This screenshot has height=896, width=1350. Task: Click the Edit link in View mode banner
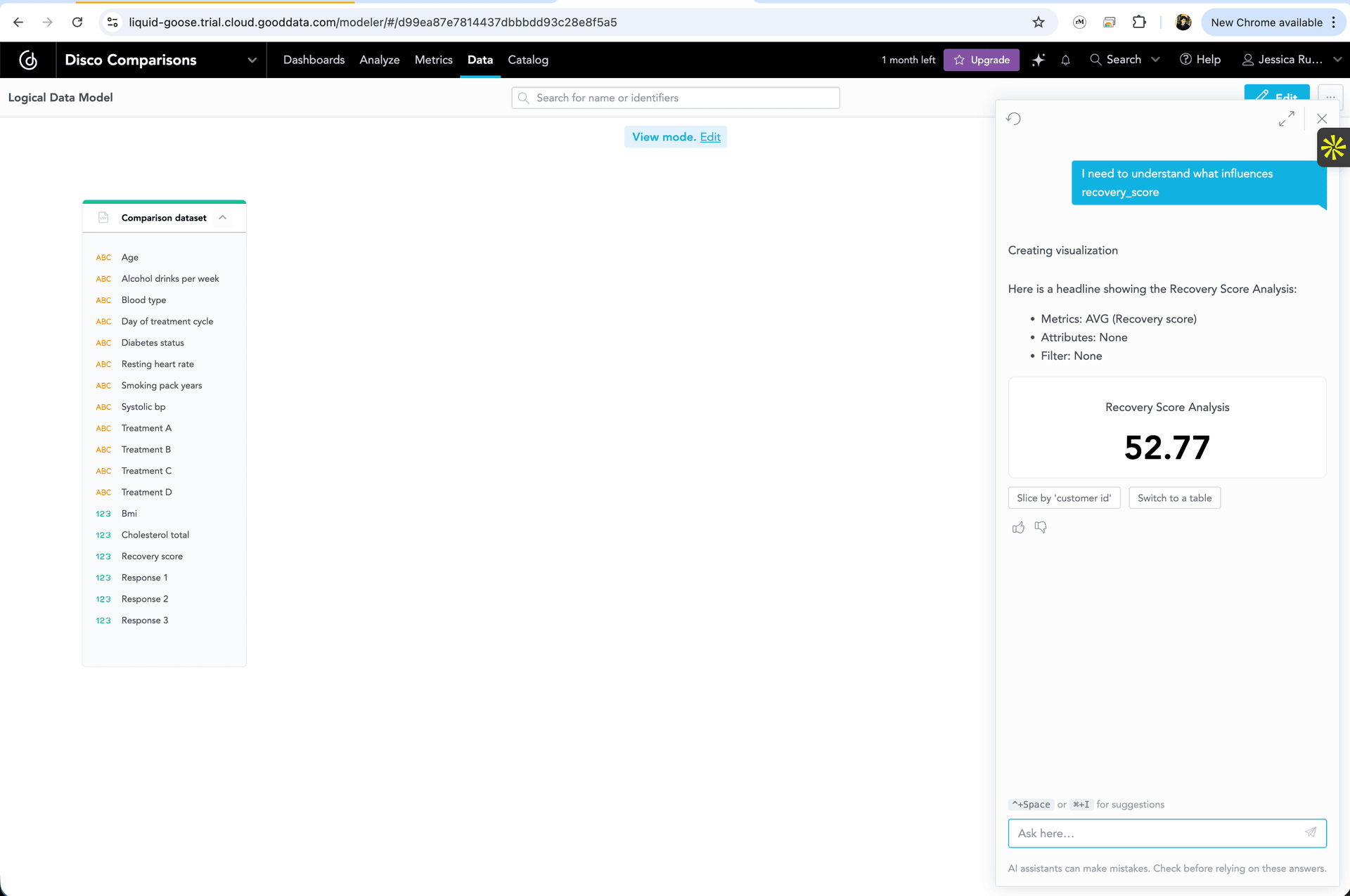[709, 137]
